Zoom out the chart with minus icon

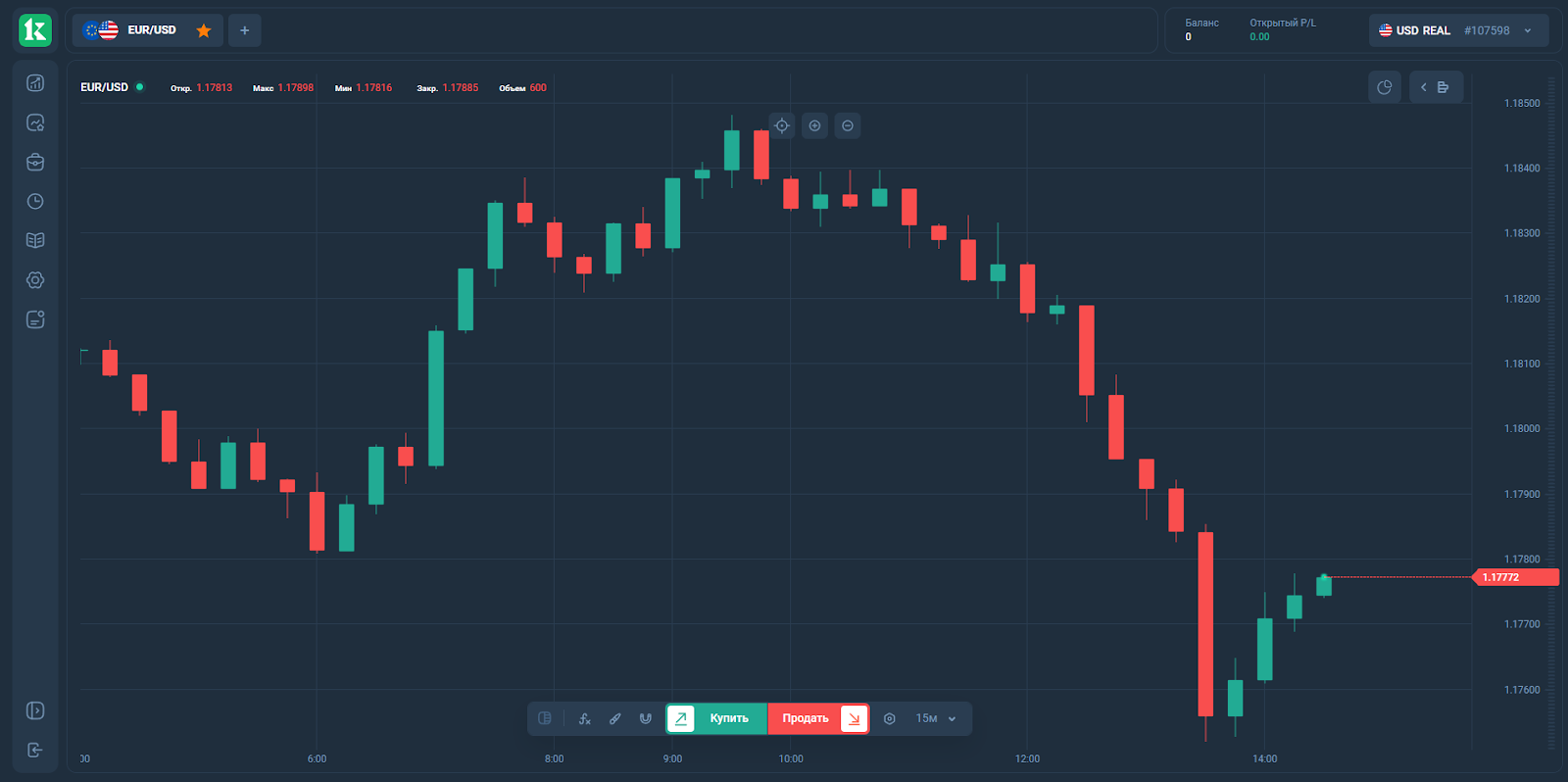pyautogui.click(x=848, y=125)
